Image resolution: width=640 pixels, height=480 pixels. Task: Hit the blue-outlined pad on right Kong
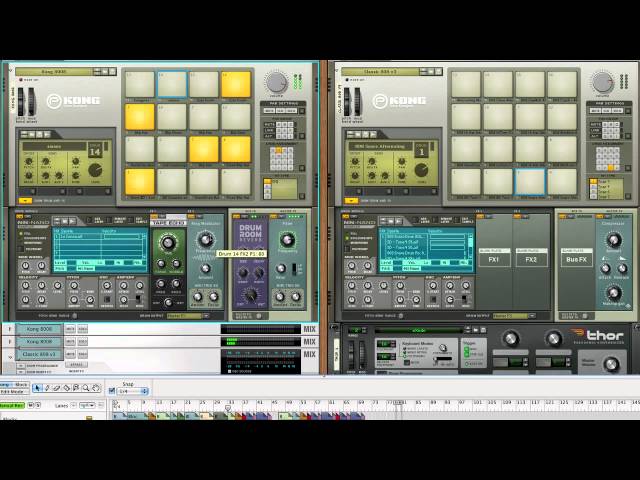(530, 182)
